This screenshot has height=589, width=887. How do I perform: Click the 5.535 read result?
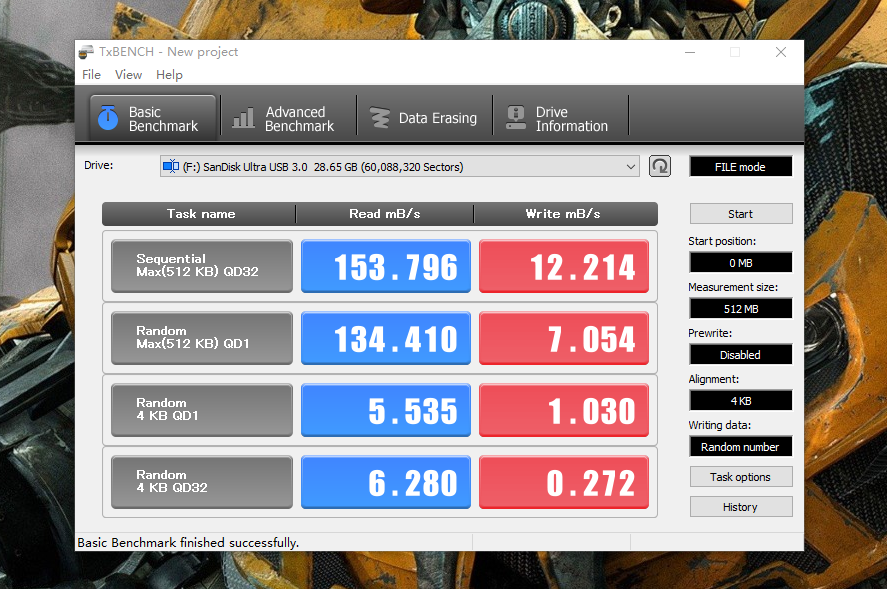[386, 410]
